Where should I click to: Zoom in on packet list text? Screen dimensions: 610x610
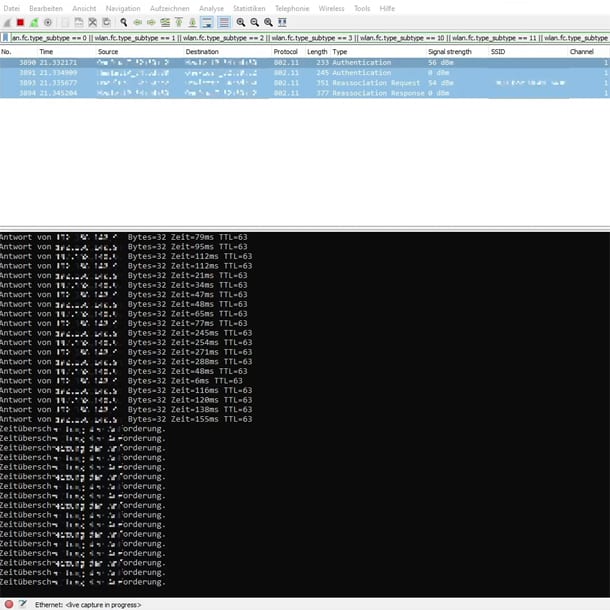pyautogui.click(x=241, y=22)
